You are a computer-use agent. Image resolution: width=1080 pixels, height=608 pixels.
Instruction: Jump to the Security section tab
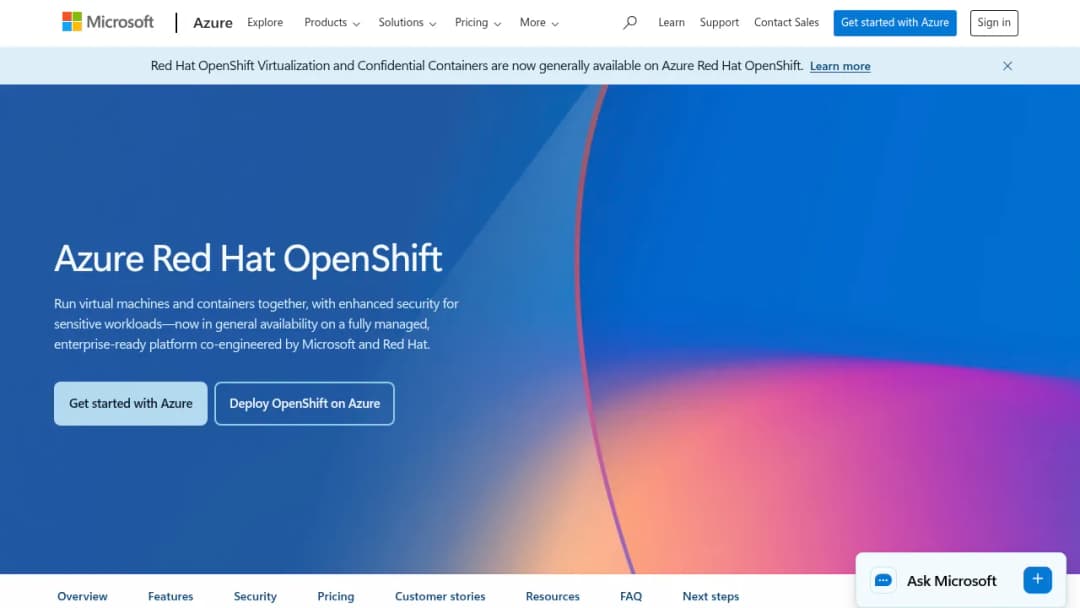255,596
